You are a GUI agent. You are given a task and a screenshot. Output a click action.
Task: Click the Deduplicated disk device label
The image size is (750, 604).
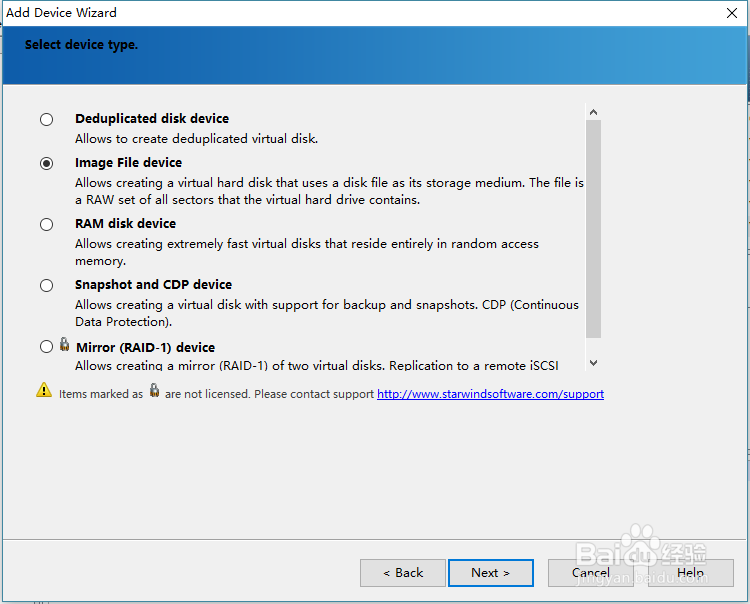click(x=152, y=119)
